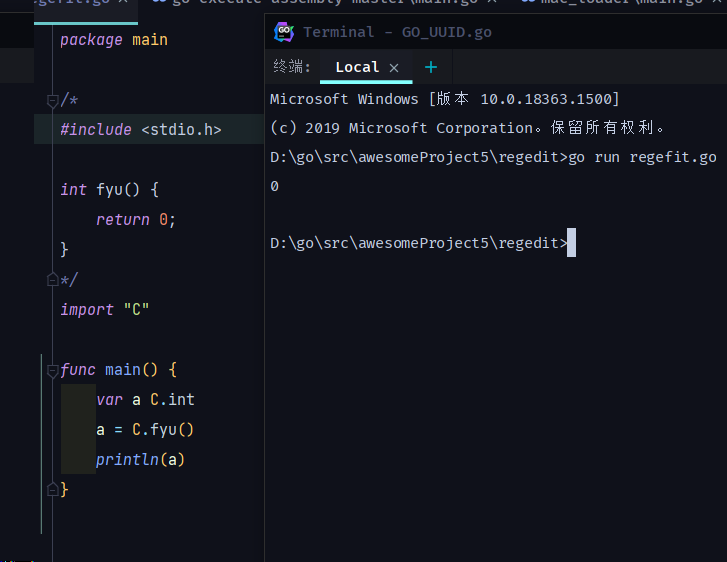Click the terminal output '0'
The image size is (727, 562).
(x=274, y=186)
